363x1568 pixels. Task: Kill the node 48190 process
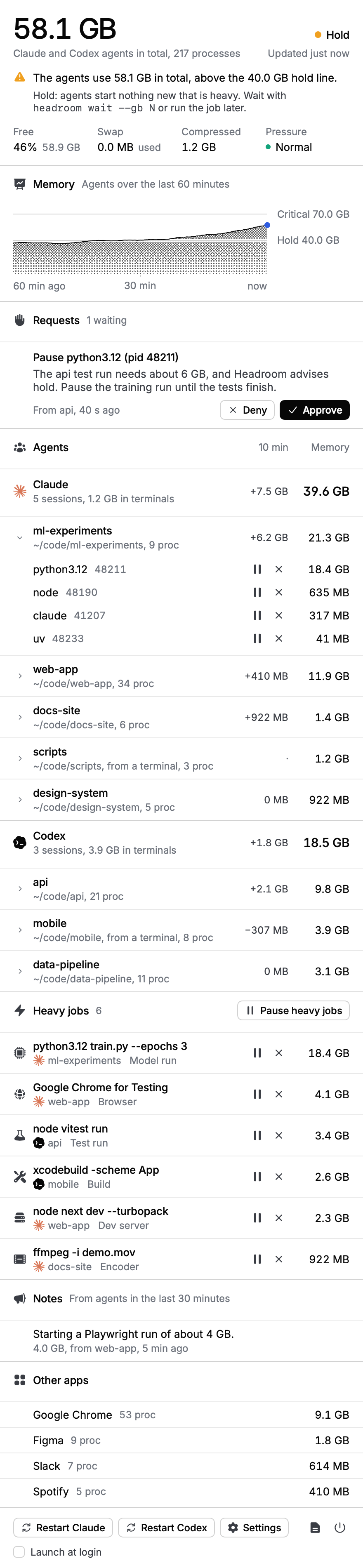278,592
